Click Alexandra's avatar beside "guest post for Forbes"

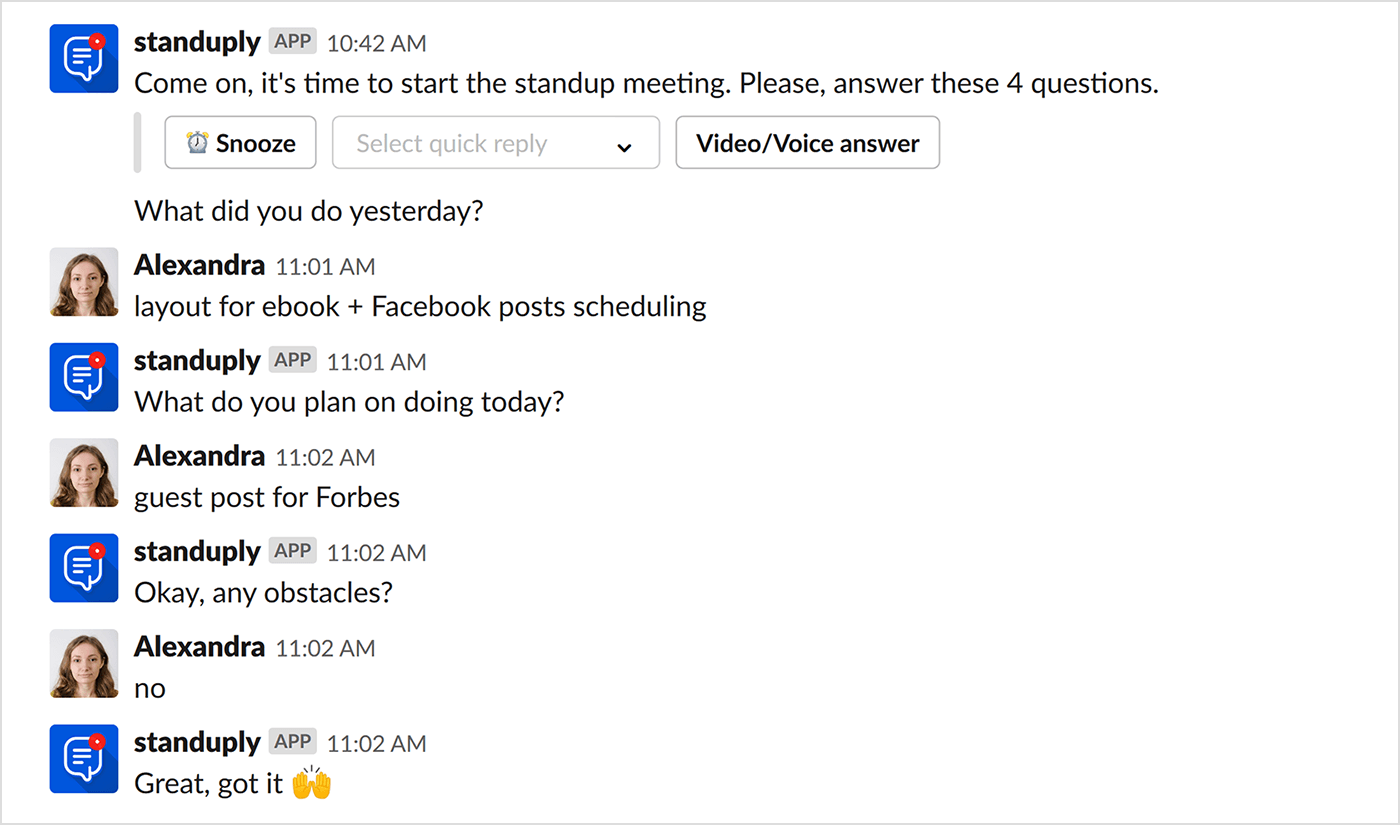[83, 472]
